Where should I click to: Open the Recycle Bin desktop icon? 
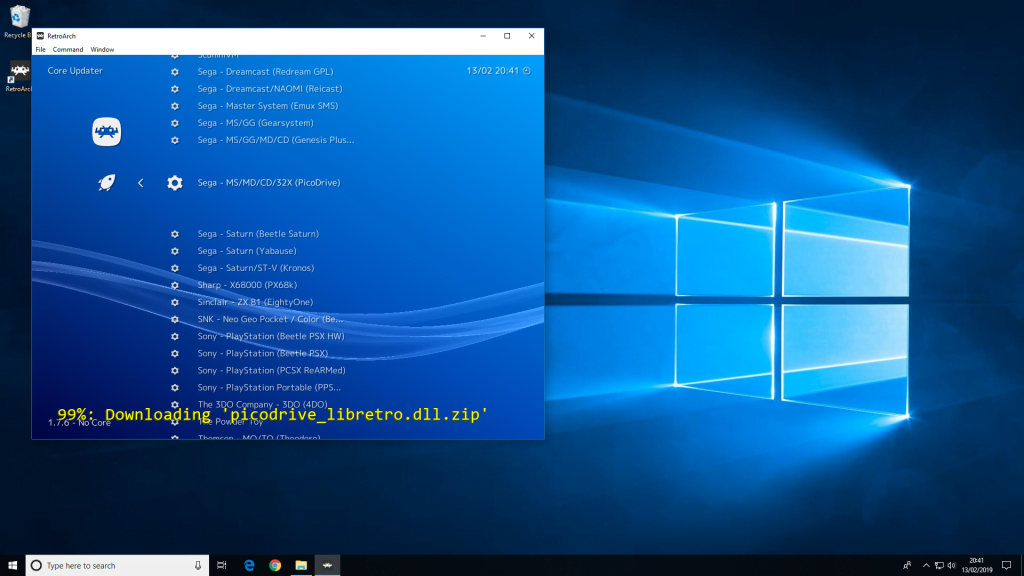pos(18,22)
